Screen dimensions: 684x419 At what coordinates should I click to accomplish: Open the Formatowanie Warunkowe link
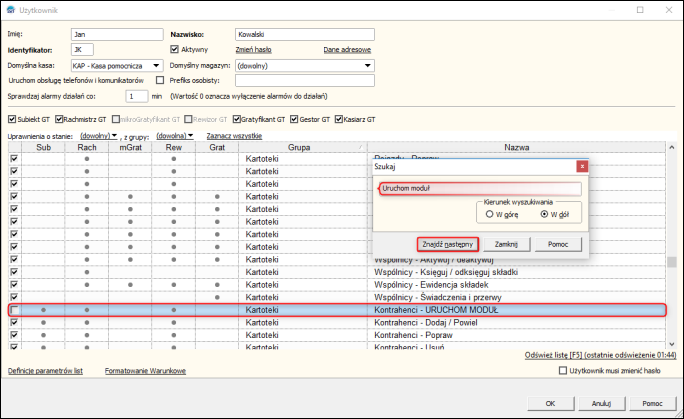146,370
